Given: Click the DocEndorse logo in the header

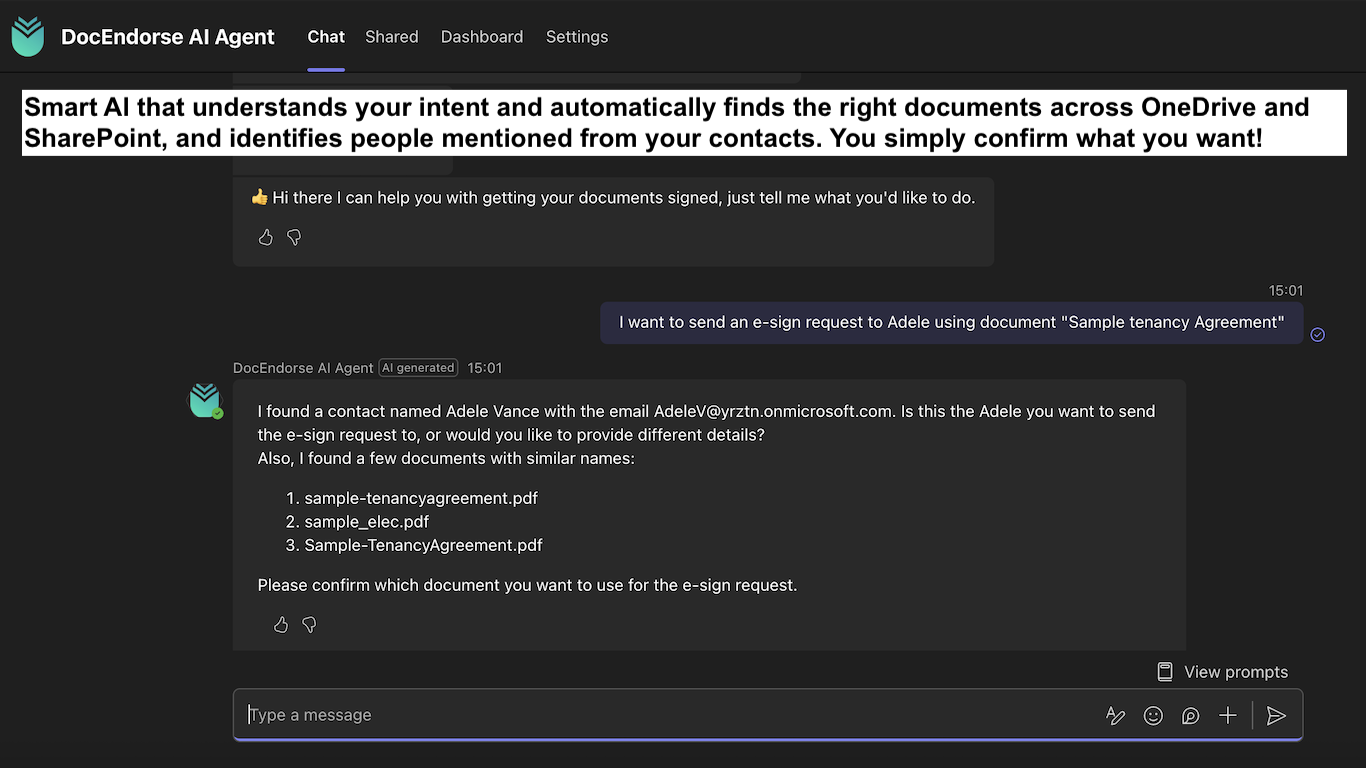Looking at the screenshot, I should click(27, 36).
